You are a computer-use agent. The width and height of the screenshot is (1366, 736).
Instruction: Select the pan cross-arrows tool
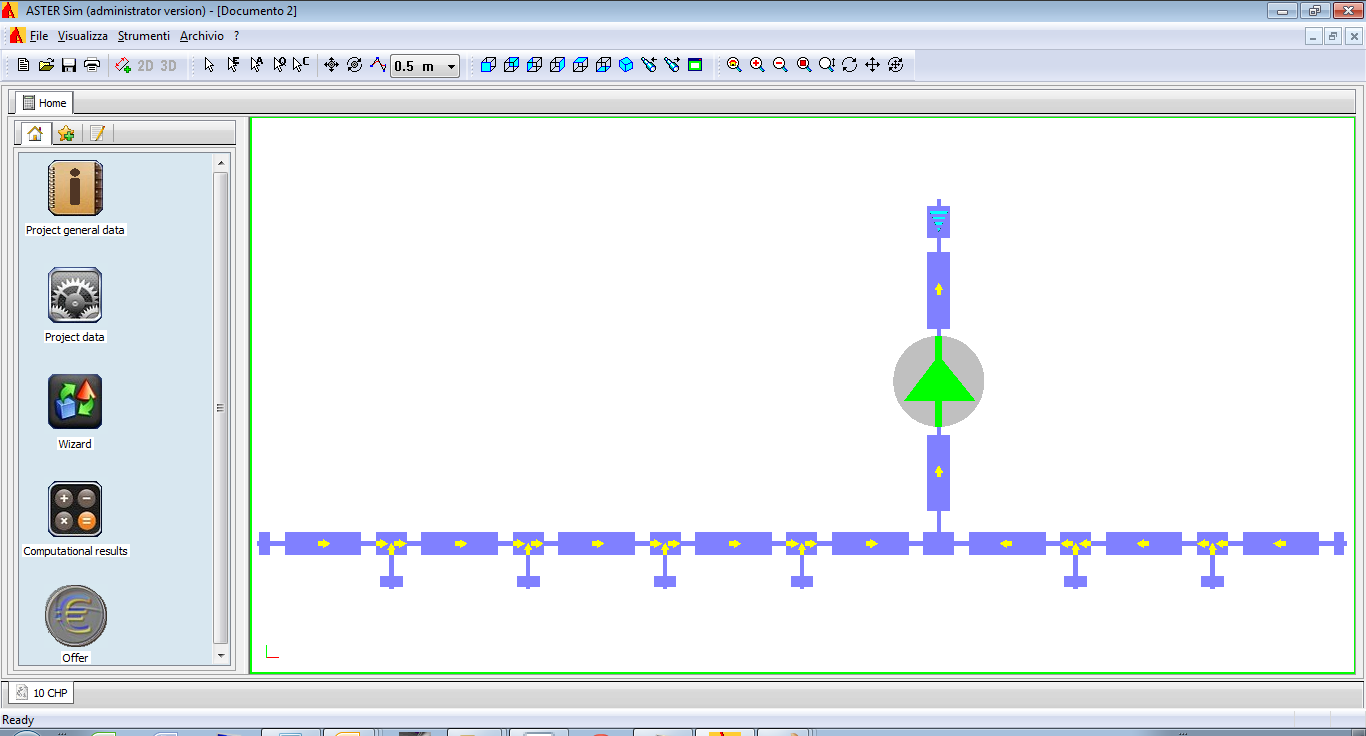[872, 65]
